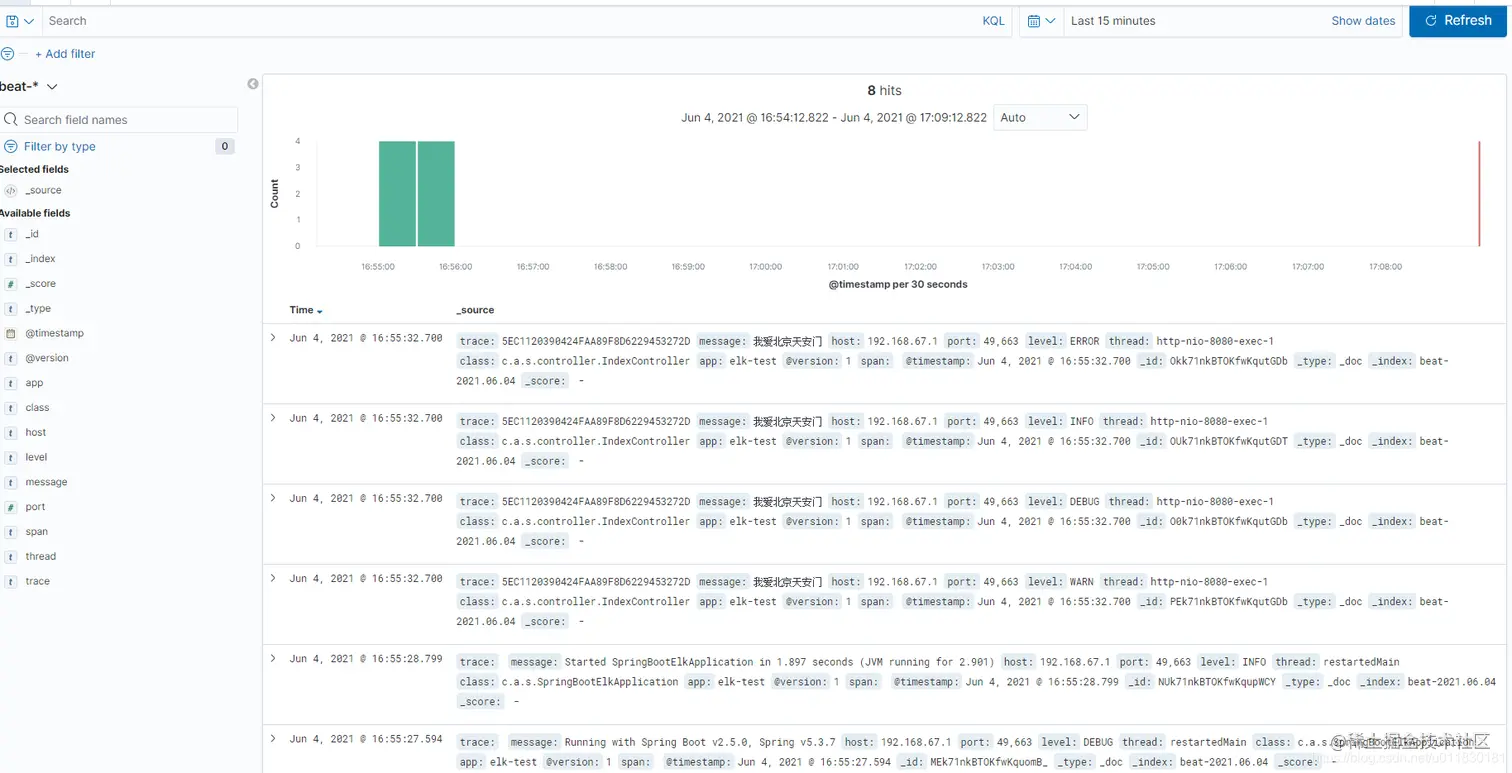Select the @timestamp field name

(x=54, y=333)
